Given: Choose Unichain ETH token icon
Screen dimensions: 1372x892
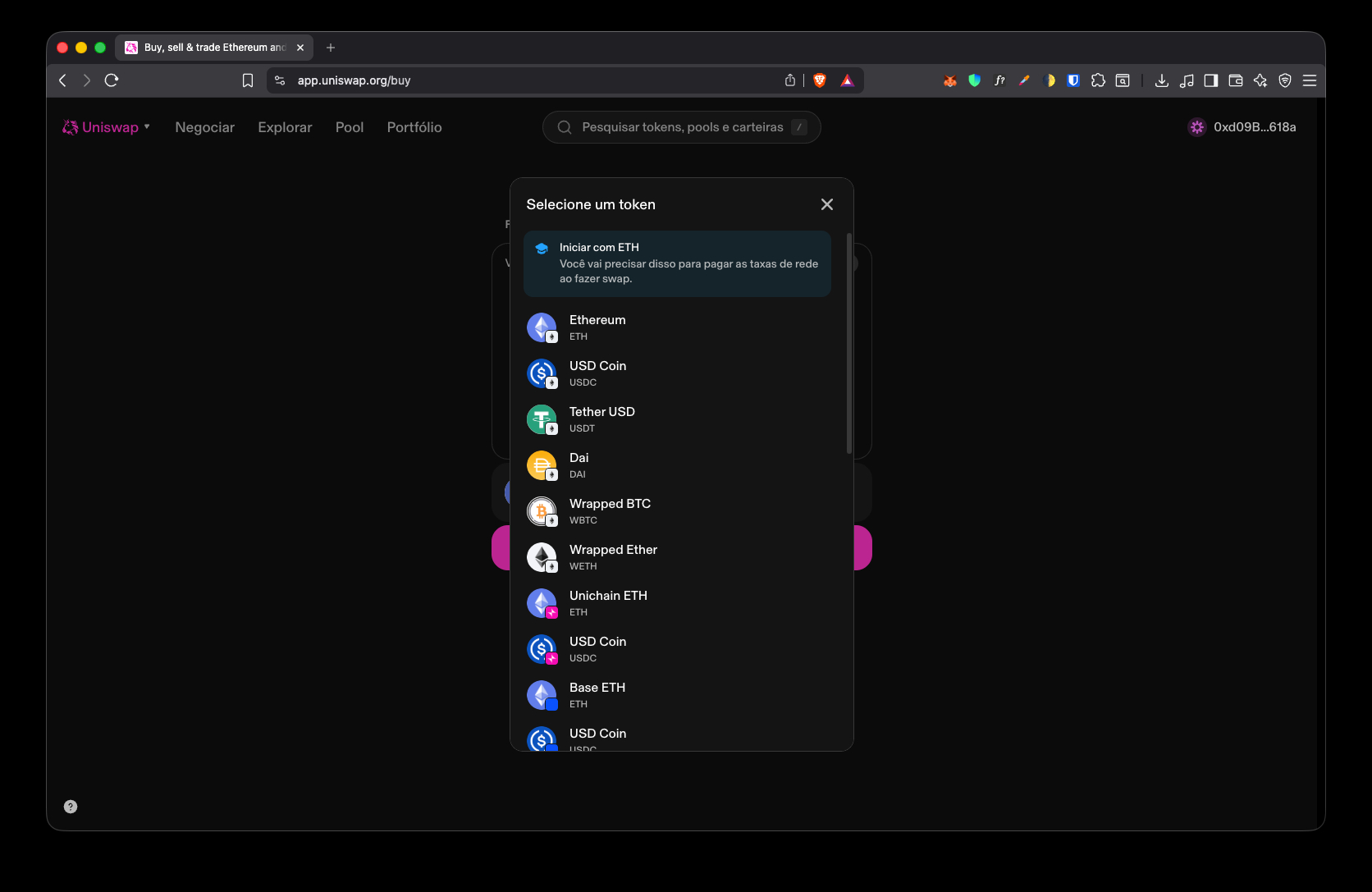Looking at the screenshot, I should pos(542,603).
